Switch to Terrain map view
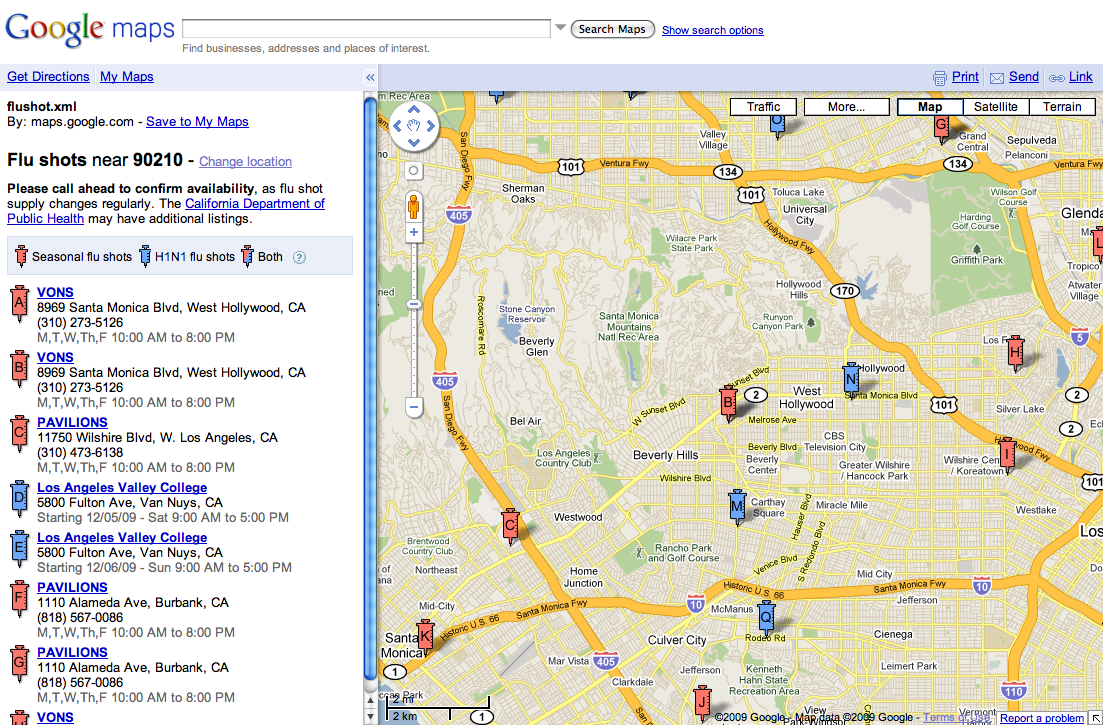The image size is (1103, 725). 1062,107
